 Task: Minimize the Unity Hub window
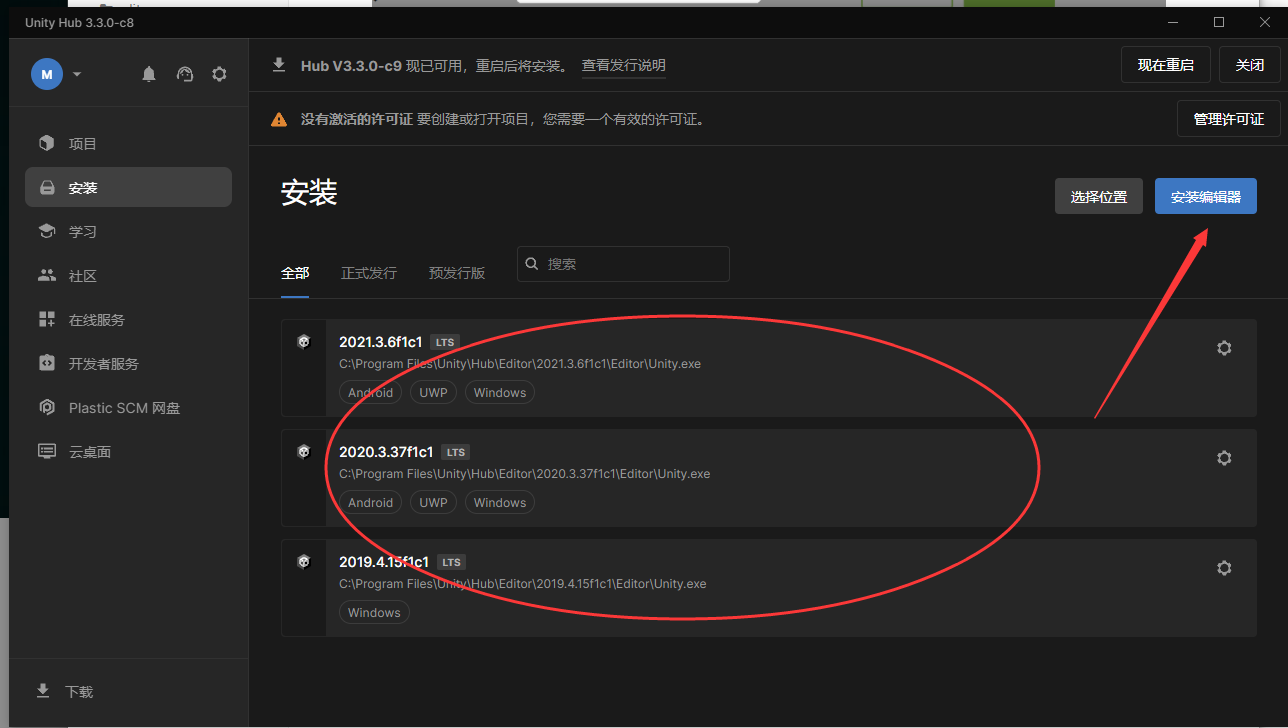coord(1173,22)
